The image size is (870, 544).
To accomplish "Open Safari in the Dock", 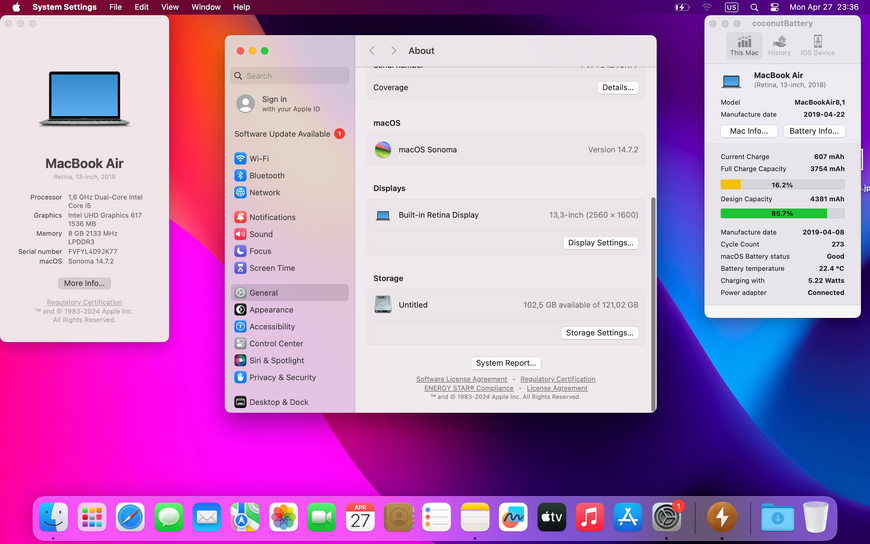I will point(130,517).
